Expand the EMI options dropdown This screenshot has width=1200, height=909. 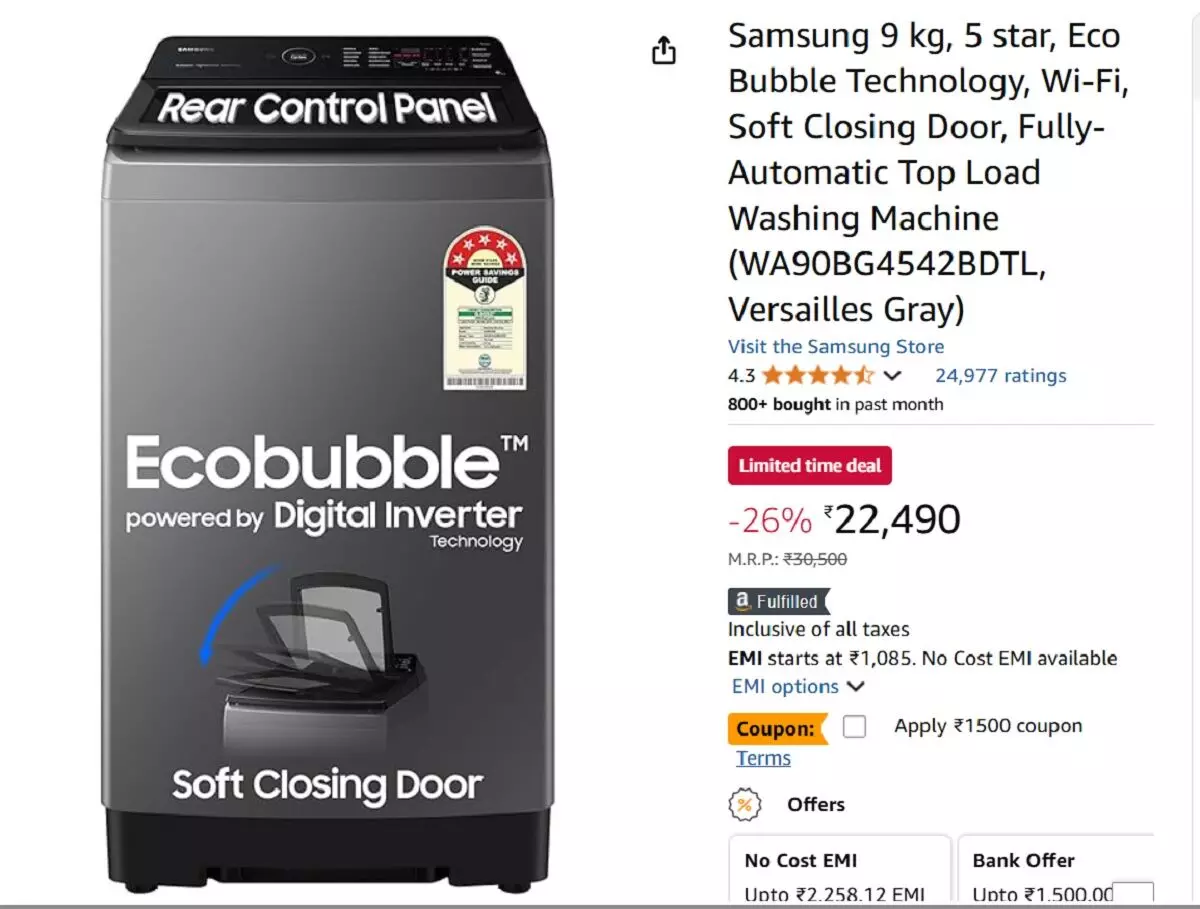tap(798, 686)
